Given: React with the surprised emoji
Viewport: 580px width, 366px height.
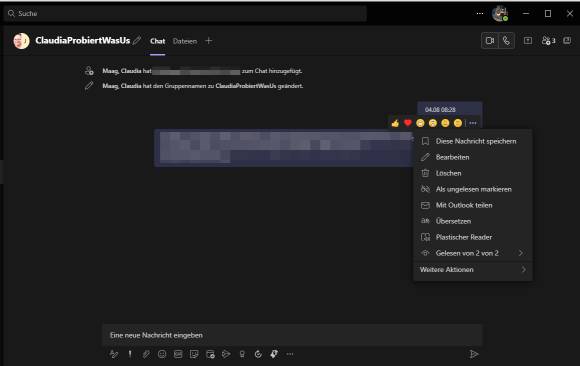Looking at the screenshot, I should click(x=433, y=123).
